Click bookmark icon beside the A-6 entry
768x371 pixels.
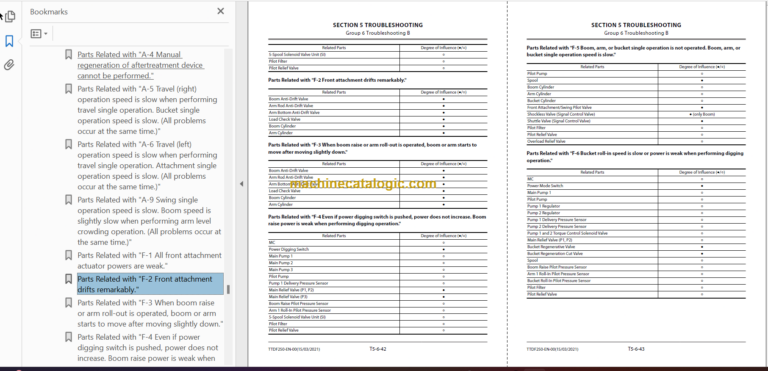point(69,144)
